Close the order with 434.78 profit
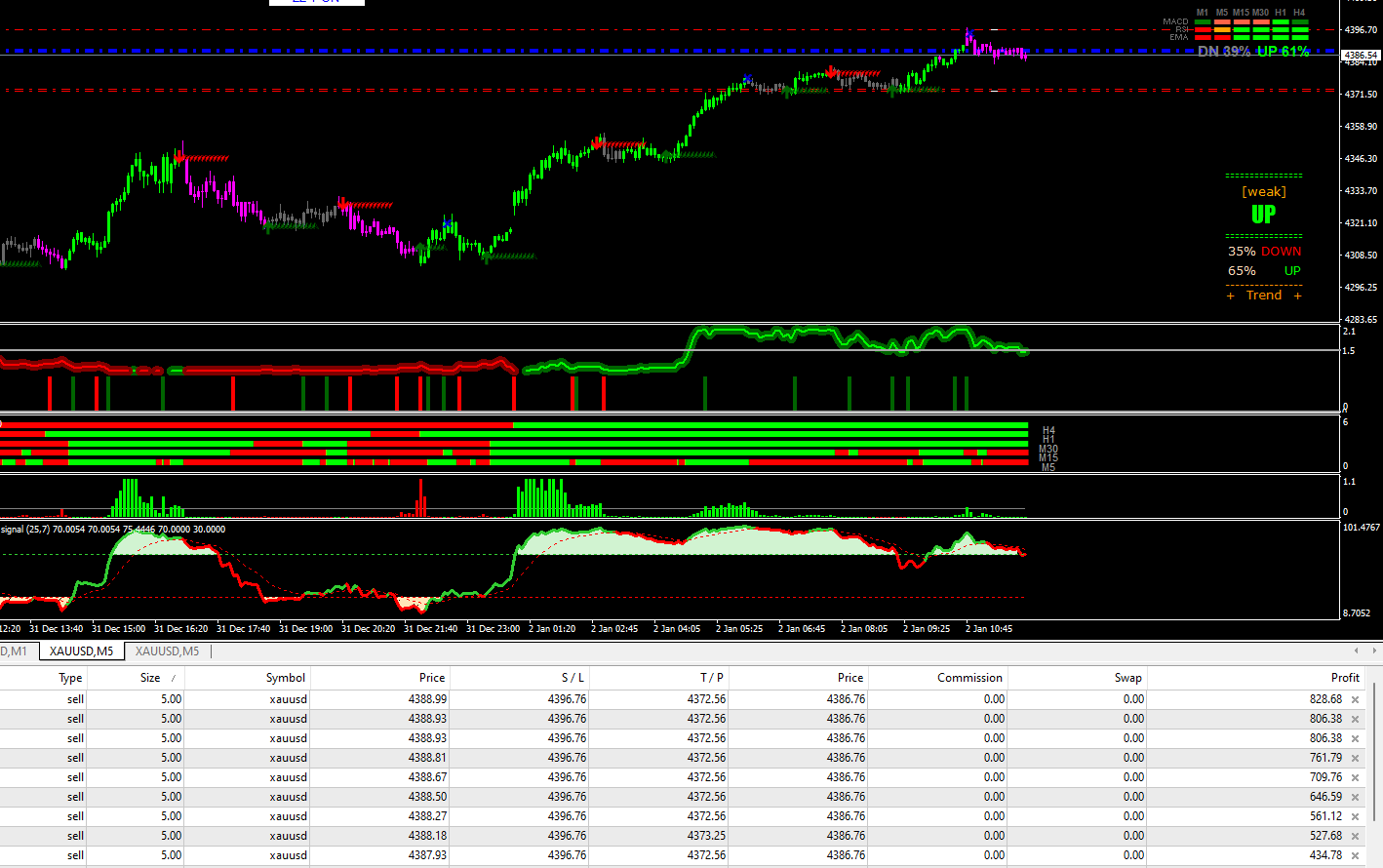 (1355, 856)
